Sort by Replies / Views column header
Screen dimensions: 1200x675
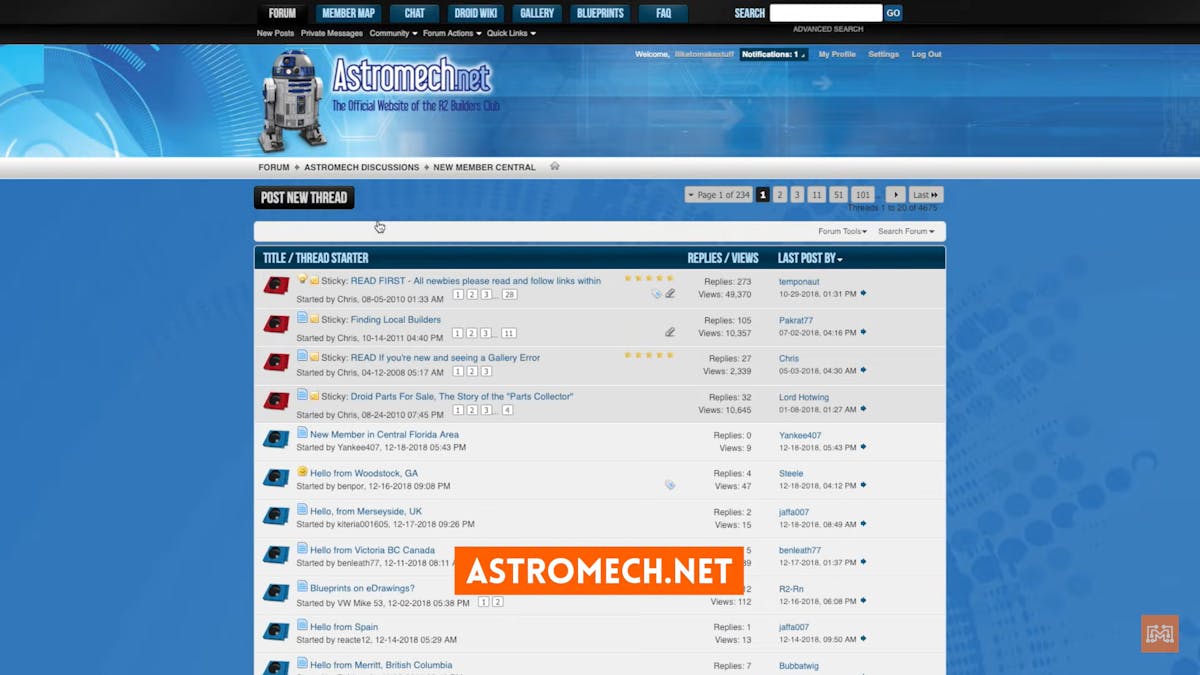[x=723, y=258]
